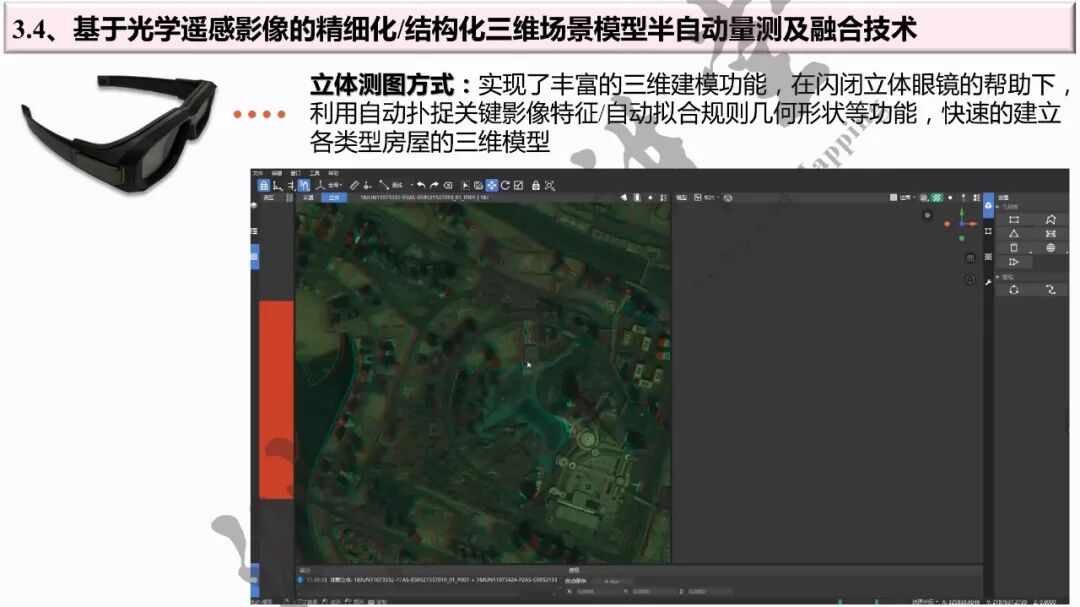
Task: Click the left-arrow icon in image view header
Action: click(624, 198)
